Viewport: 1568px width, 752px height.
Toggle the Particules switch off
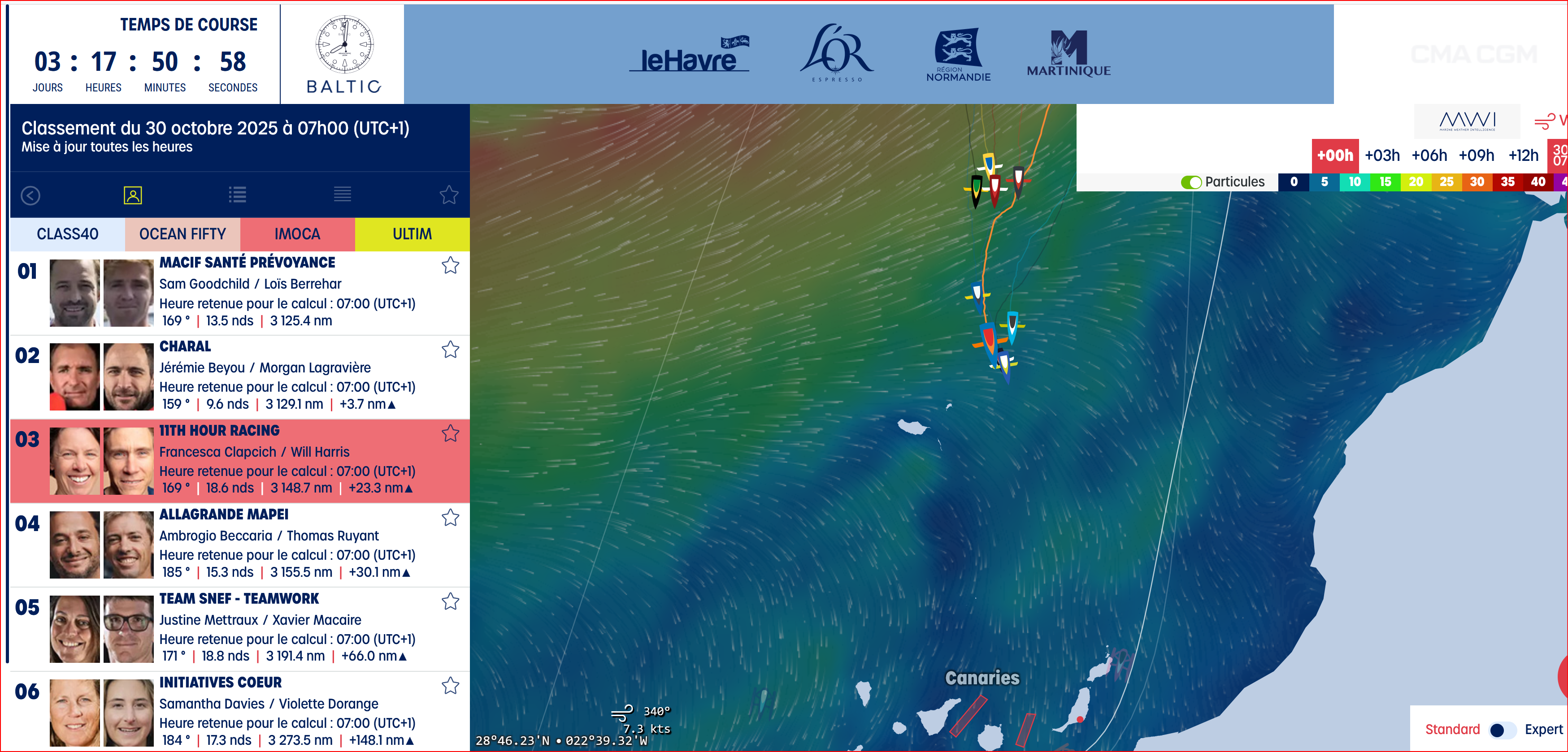(1190, 182)
